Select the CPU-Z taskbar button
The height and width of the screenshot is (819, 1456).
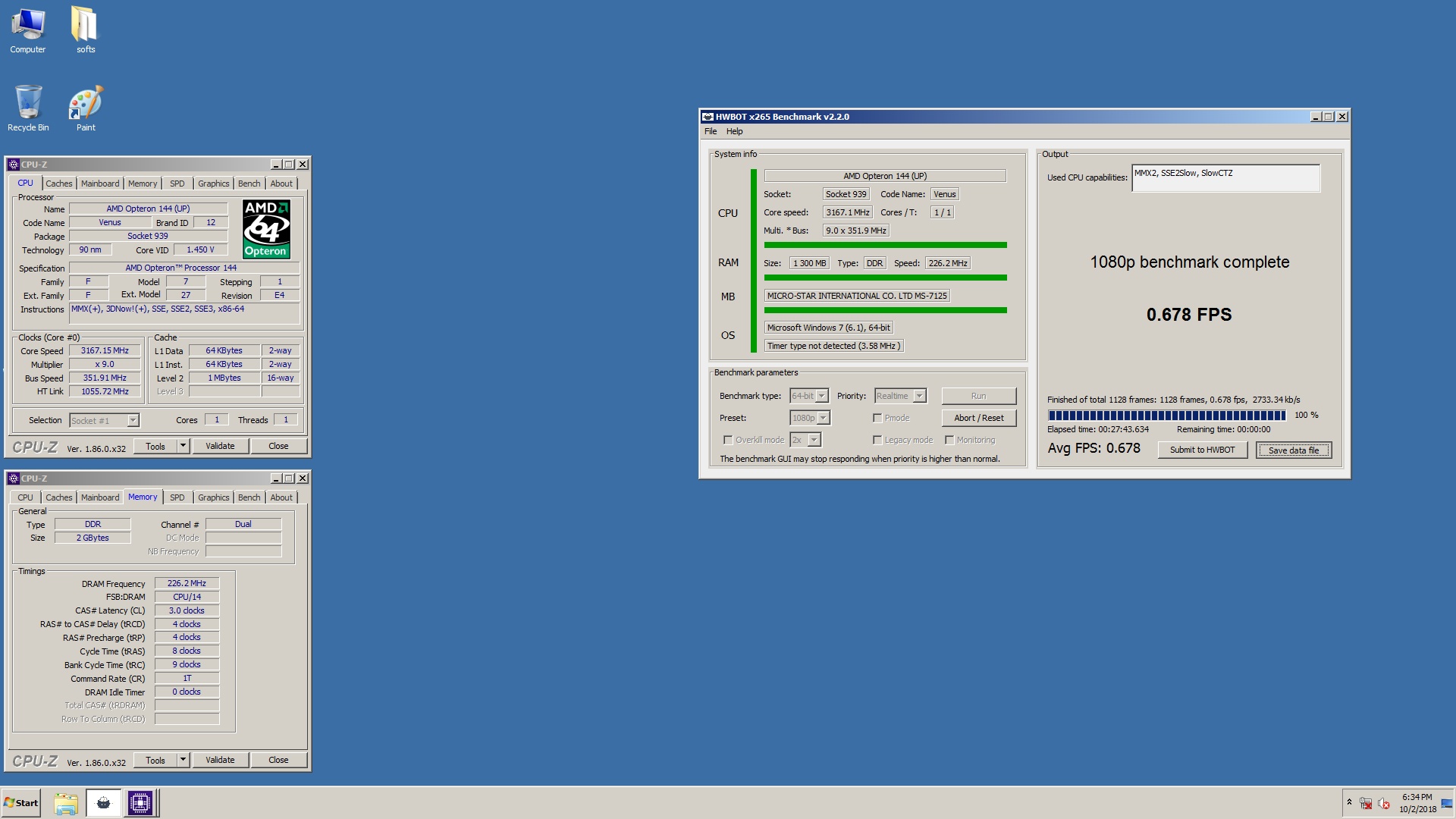point(140,803)
